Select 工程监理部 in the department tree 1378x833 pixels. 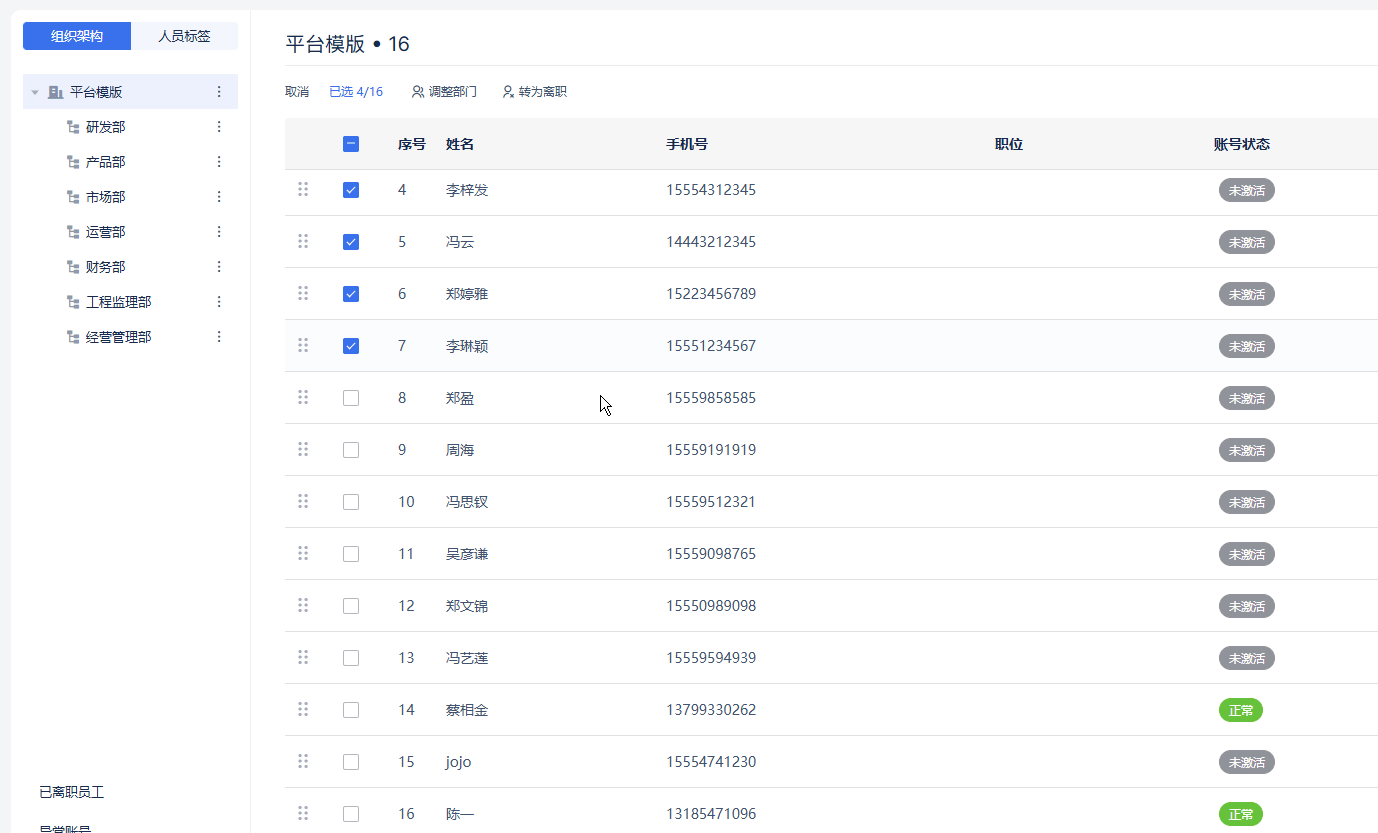[x=118, y=302]
